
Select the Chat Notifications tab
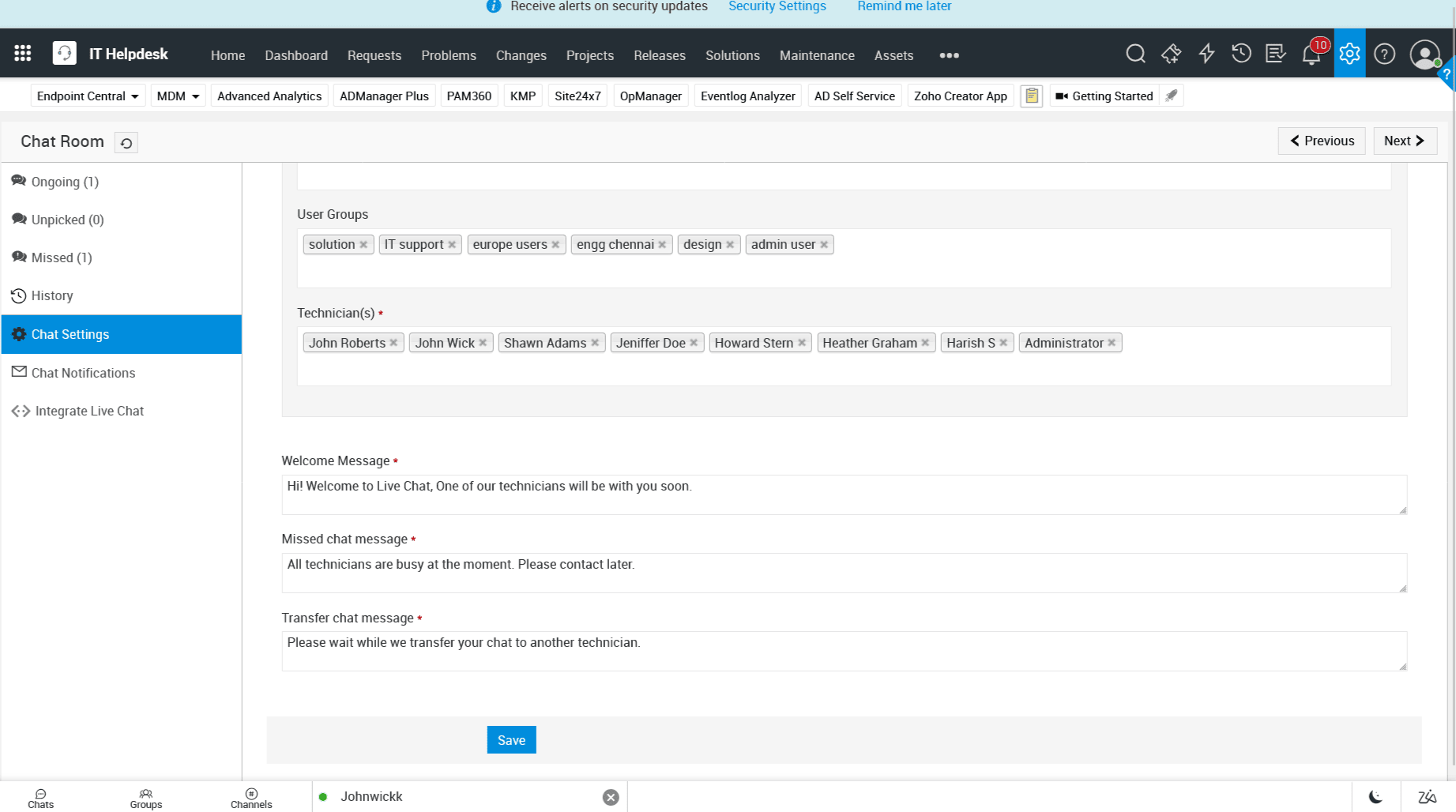tap(83, 373)
